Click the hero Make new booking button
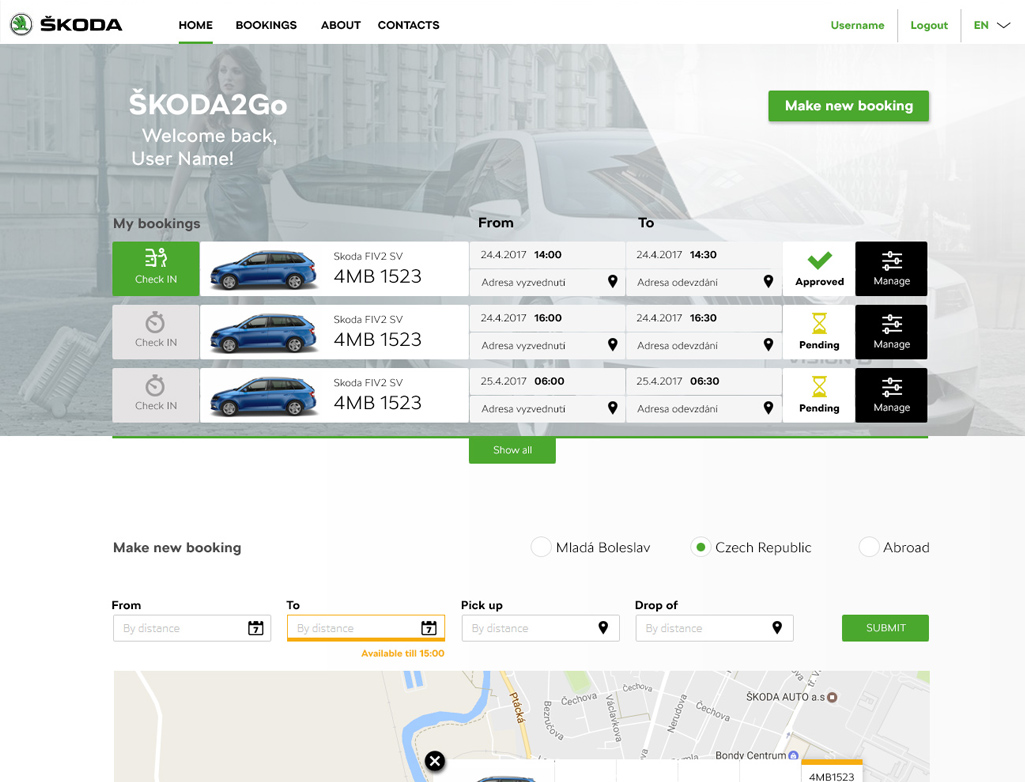Screen dimensions: 1025x782 pos(849,106)
